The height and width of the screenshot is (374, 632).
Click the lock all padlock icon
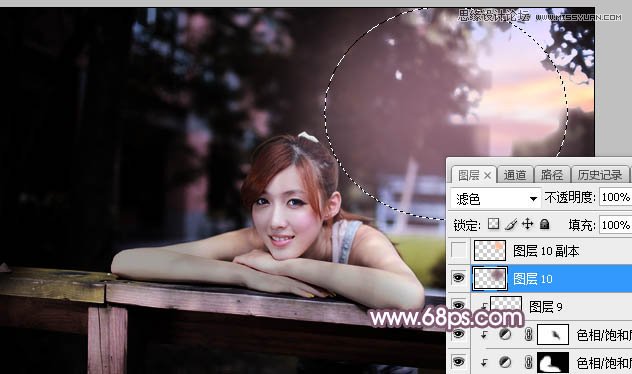tap(545, 224)
